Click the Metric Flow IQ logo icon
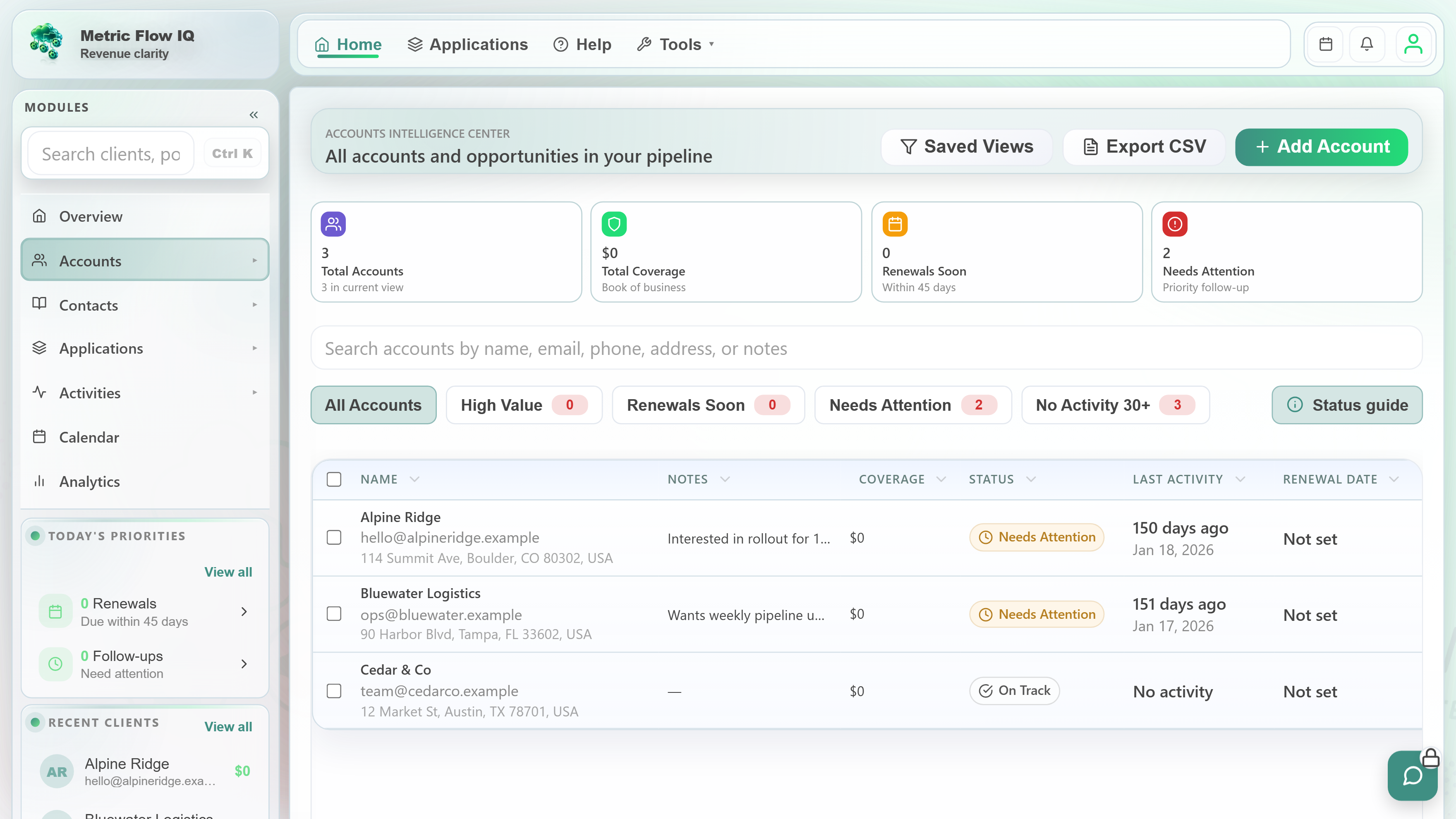Viewport: 1456px width, 819px height. click(x=46, y=43)
